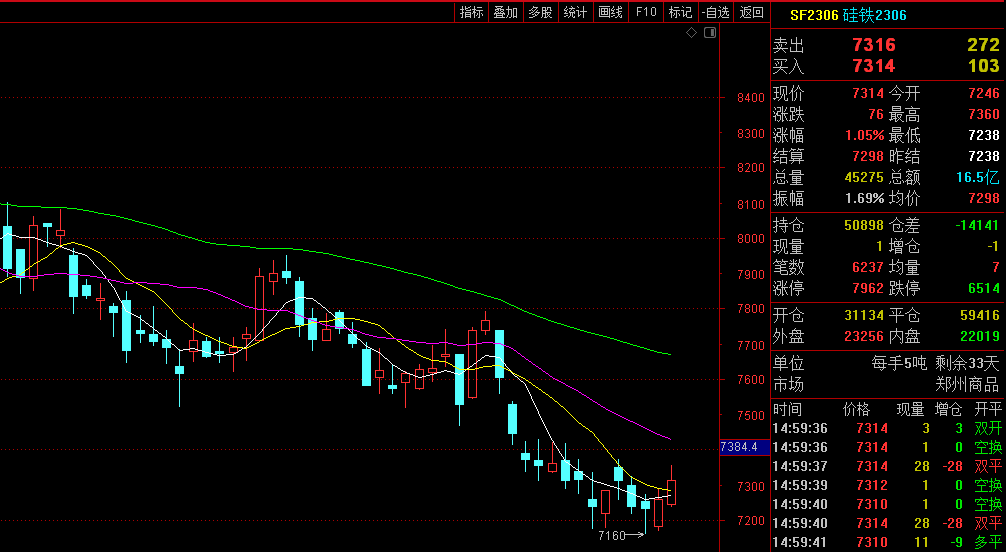Screen dimensions: 1006x552
Task: Click the 标记 mark button
Action: point(680,12)
